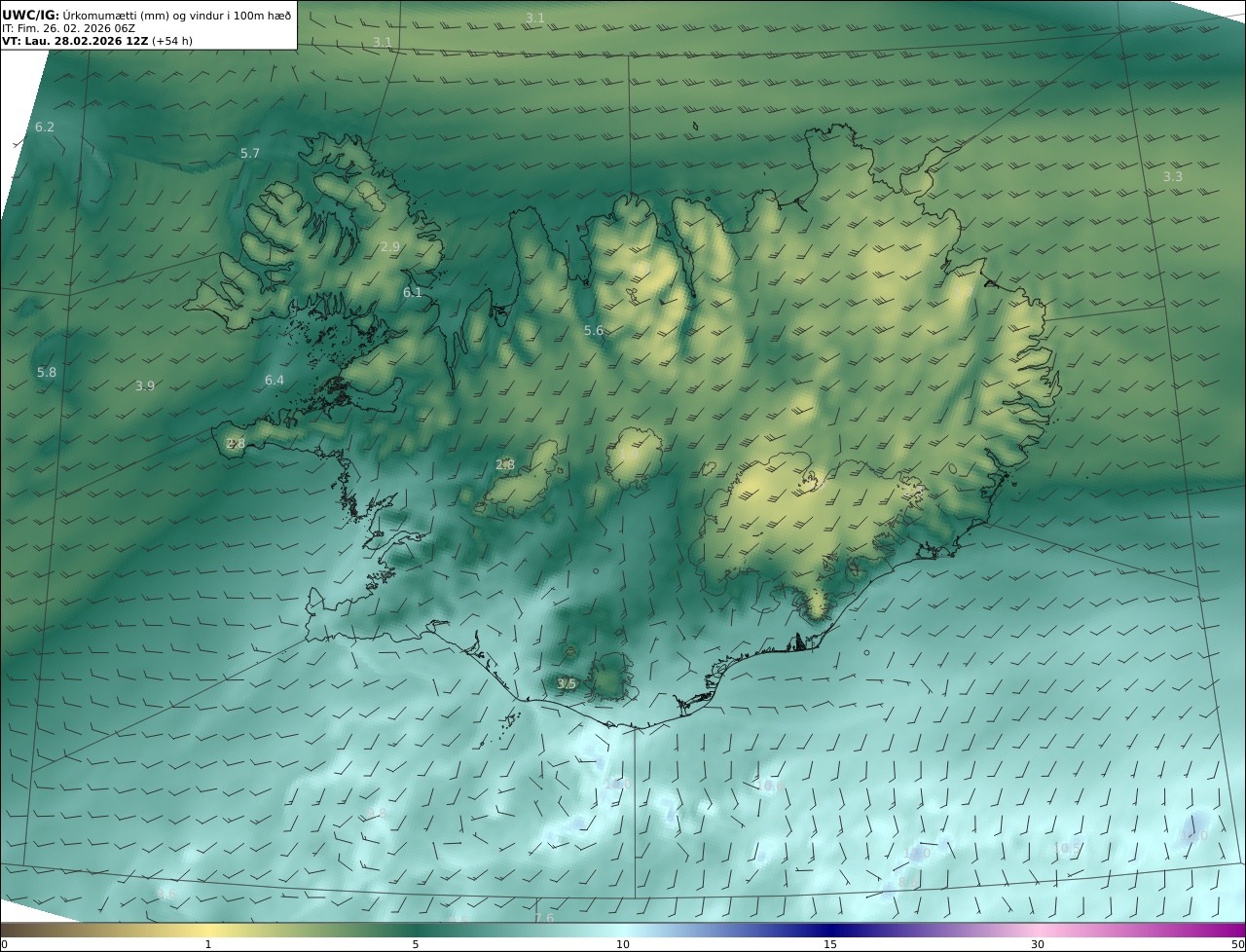Click the 2.9 value in Westfjords
This screenshot has height=952, width=1246.
coord(389,247)
